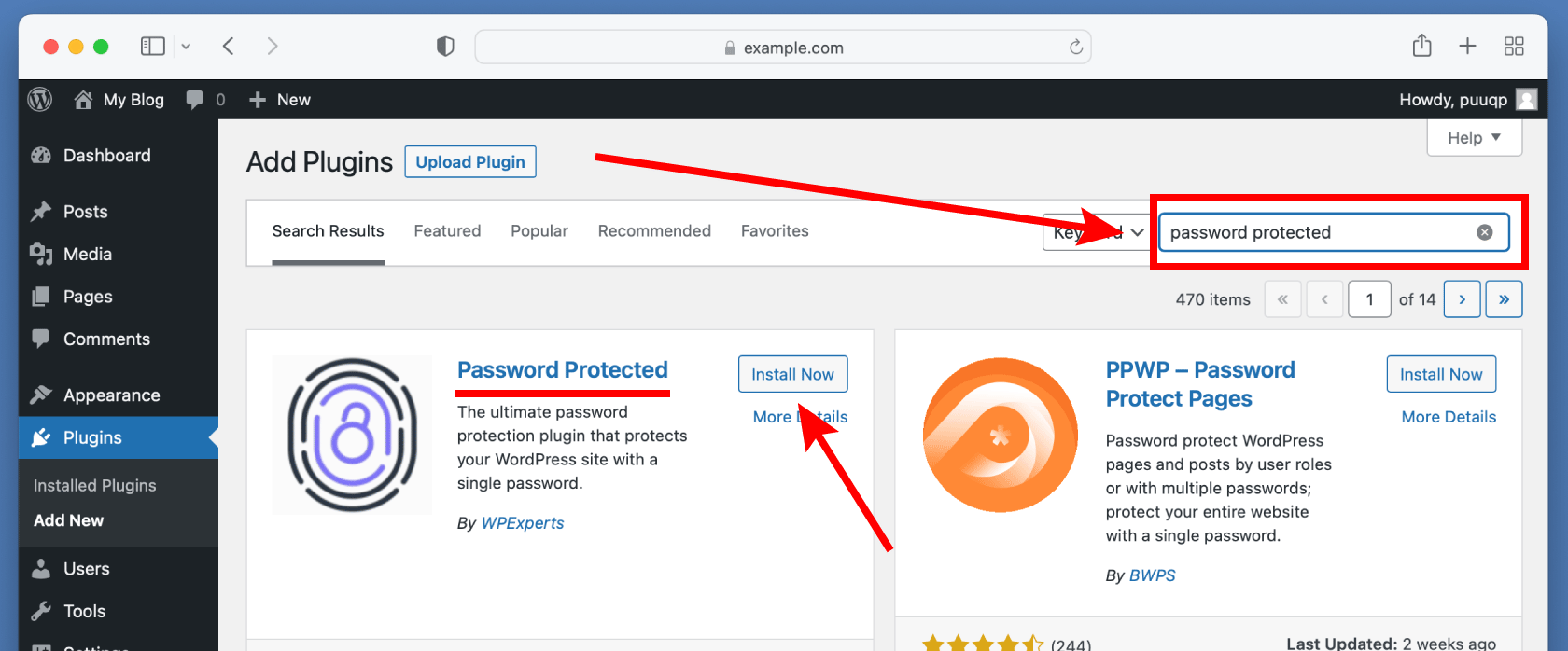Expand the sidebar options chevron in Safari

[186, 46]
